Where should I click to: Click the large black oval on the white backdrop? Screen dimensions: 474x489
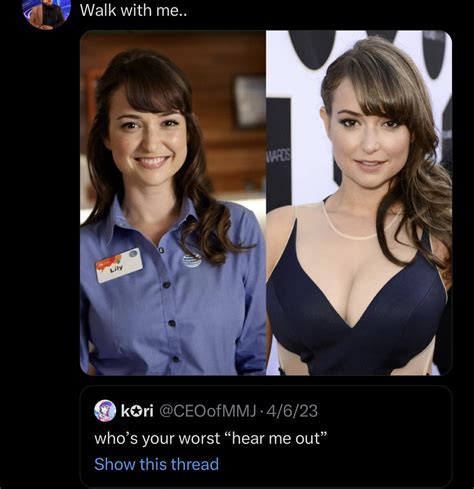[x=312, y=49]
